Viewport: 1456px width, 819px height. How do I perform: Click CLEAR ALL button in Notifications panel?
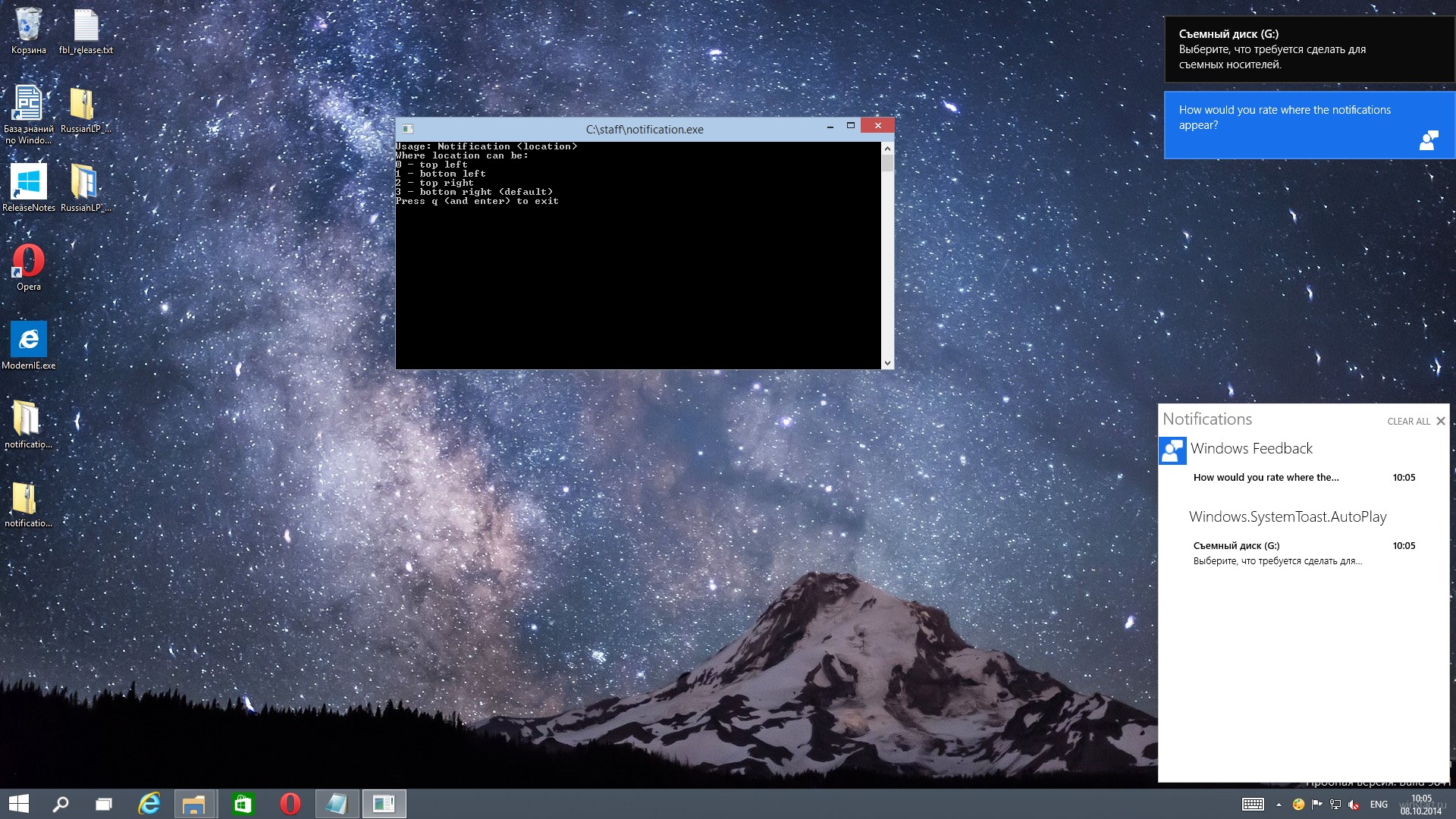[x=1407, y=420]
